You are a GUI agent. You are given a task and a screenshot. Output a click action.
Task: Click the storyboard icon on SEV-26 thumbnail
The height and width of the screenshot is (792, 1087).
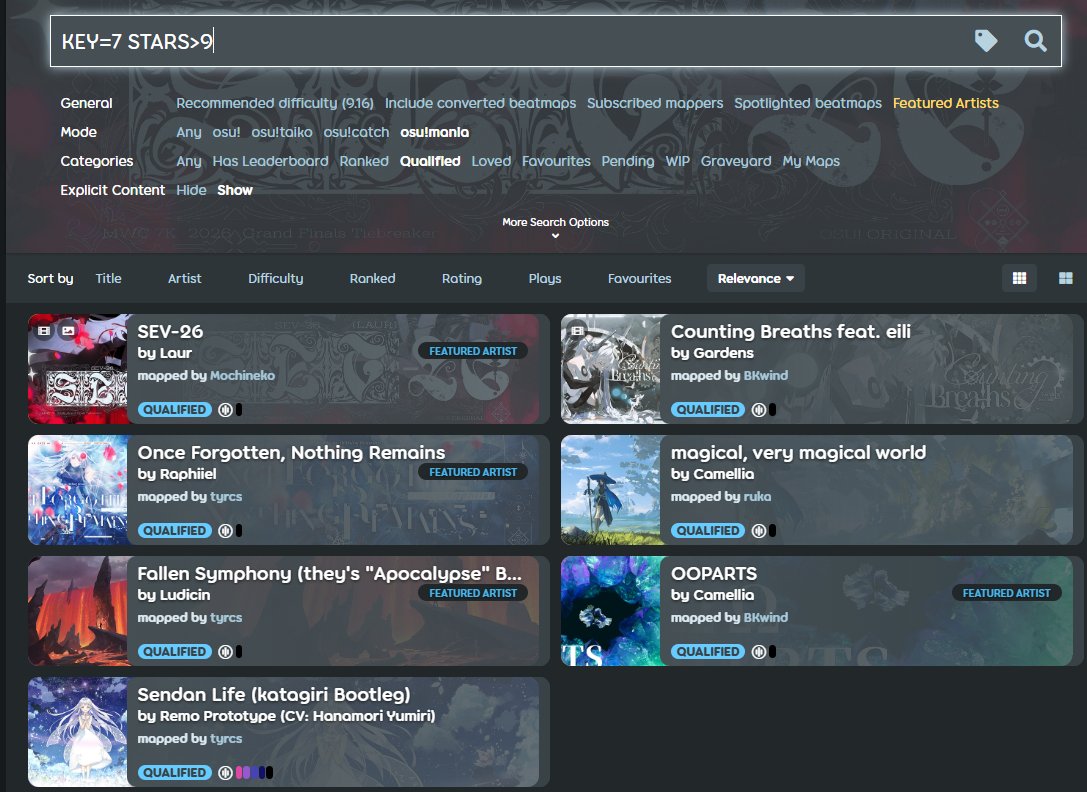pos(68,331)
